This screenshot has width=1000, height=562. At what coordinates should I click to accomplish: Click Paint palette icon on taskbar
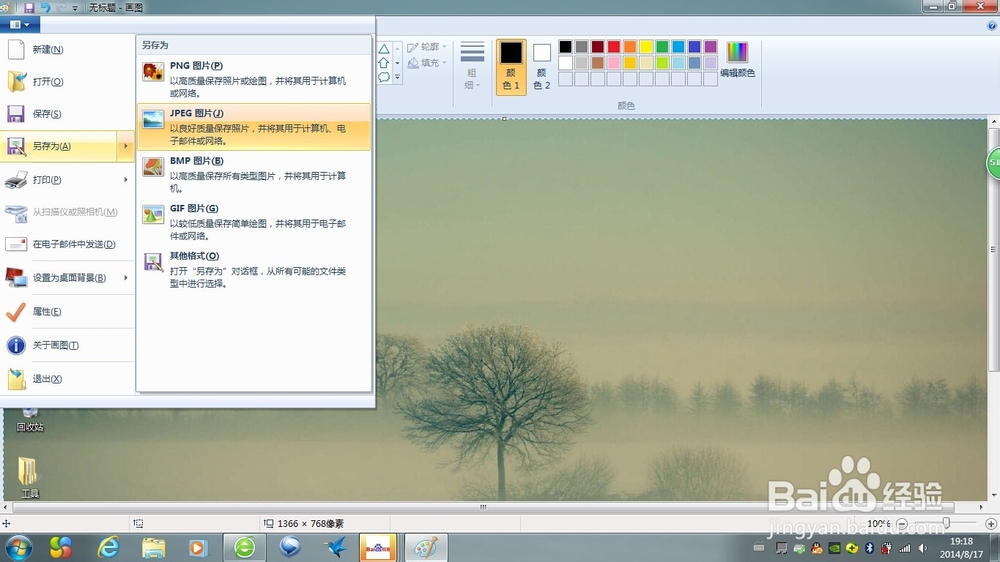click(426, 547)
